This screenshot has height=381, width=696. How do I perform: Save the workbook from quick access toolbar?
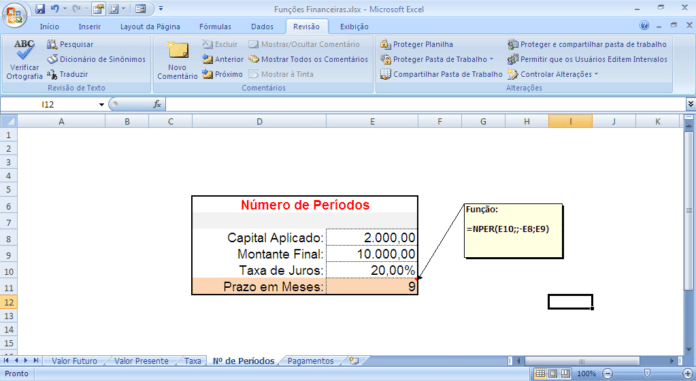(x=40, y=9)
